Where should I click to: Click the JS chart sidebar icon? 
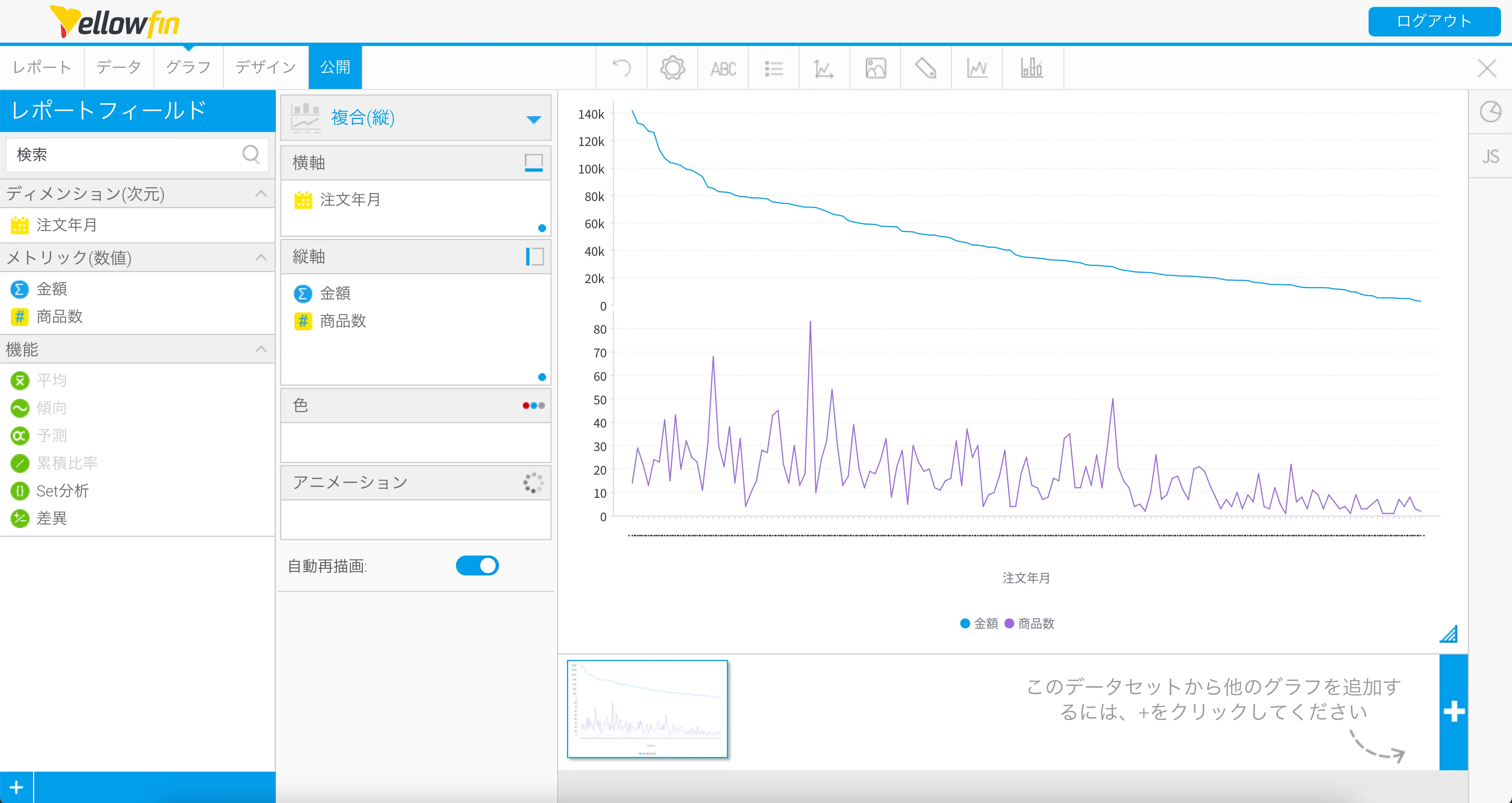point(1490,156)
